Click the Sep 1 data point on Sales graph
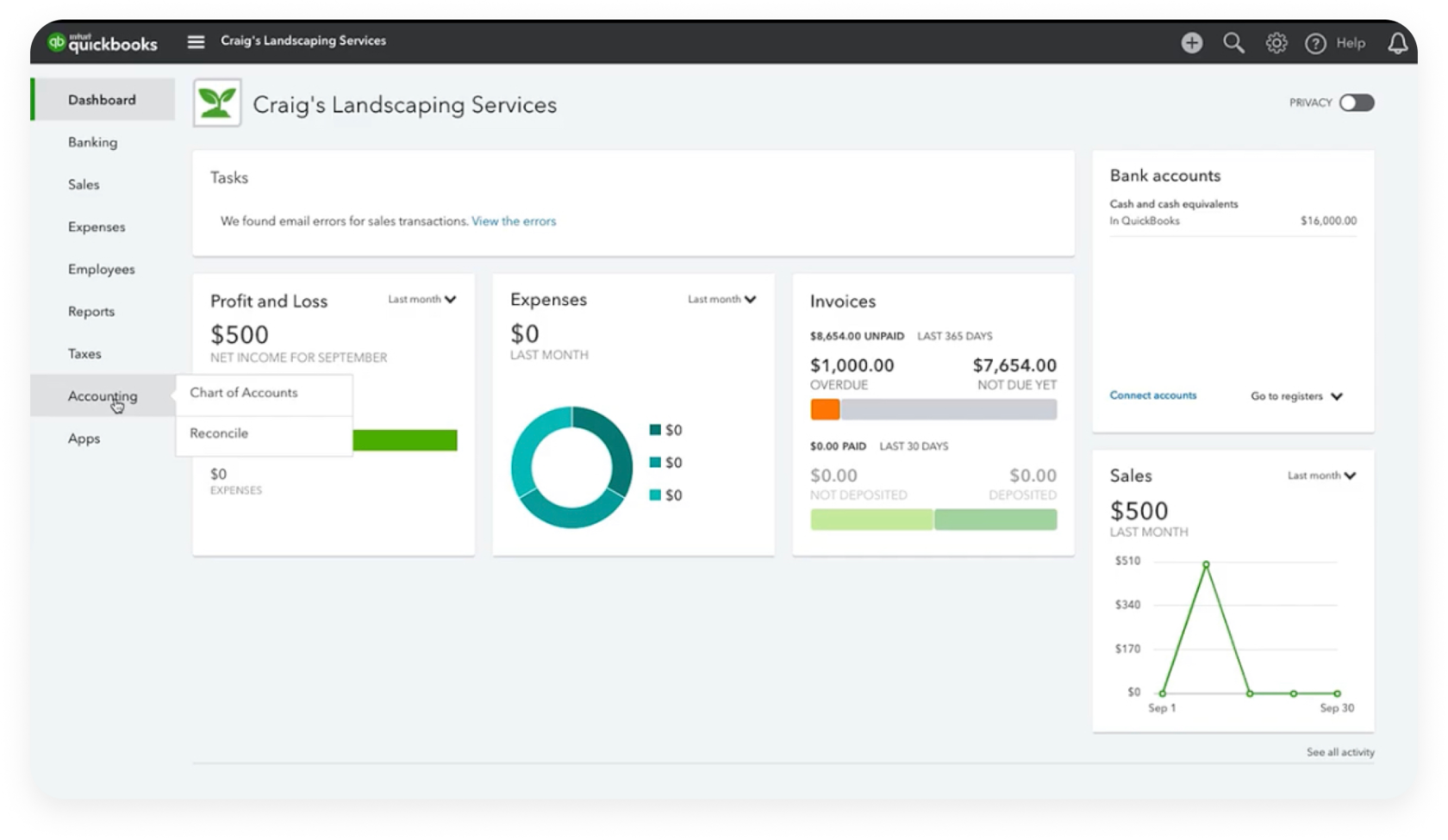The width and height of the screenshot is (1448, 840). [1163, 692]
